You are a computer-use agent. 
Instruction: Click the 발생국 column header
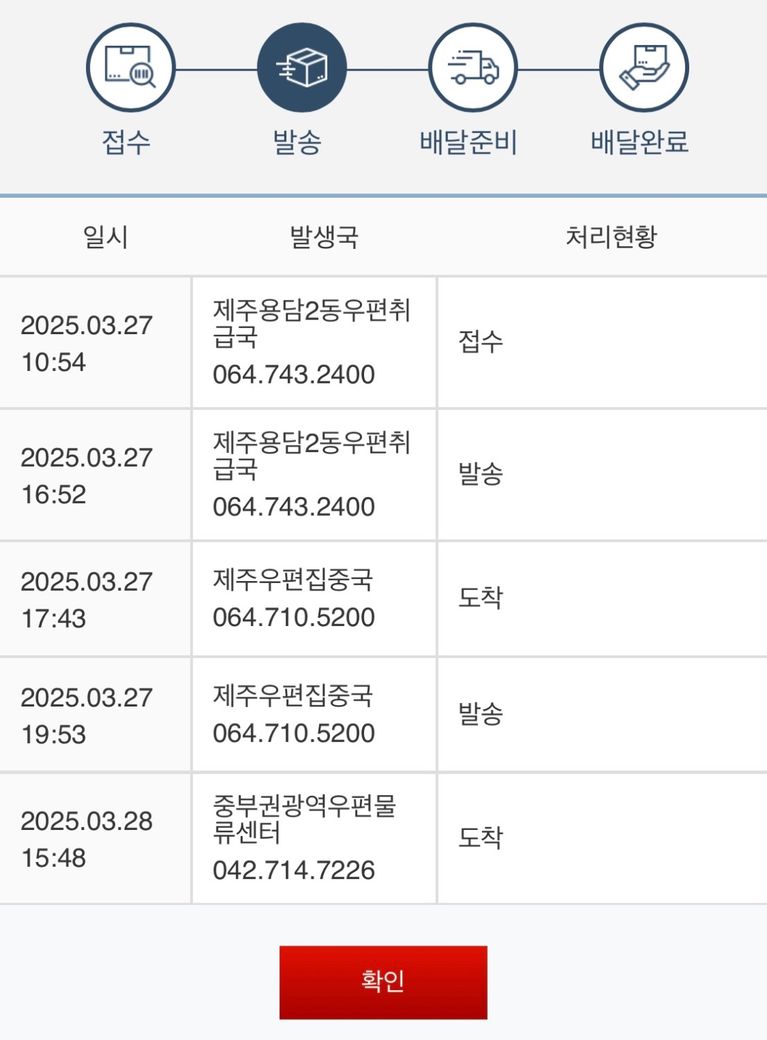[323, 238]
